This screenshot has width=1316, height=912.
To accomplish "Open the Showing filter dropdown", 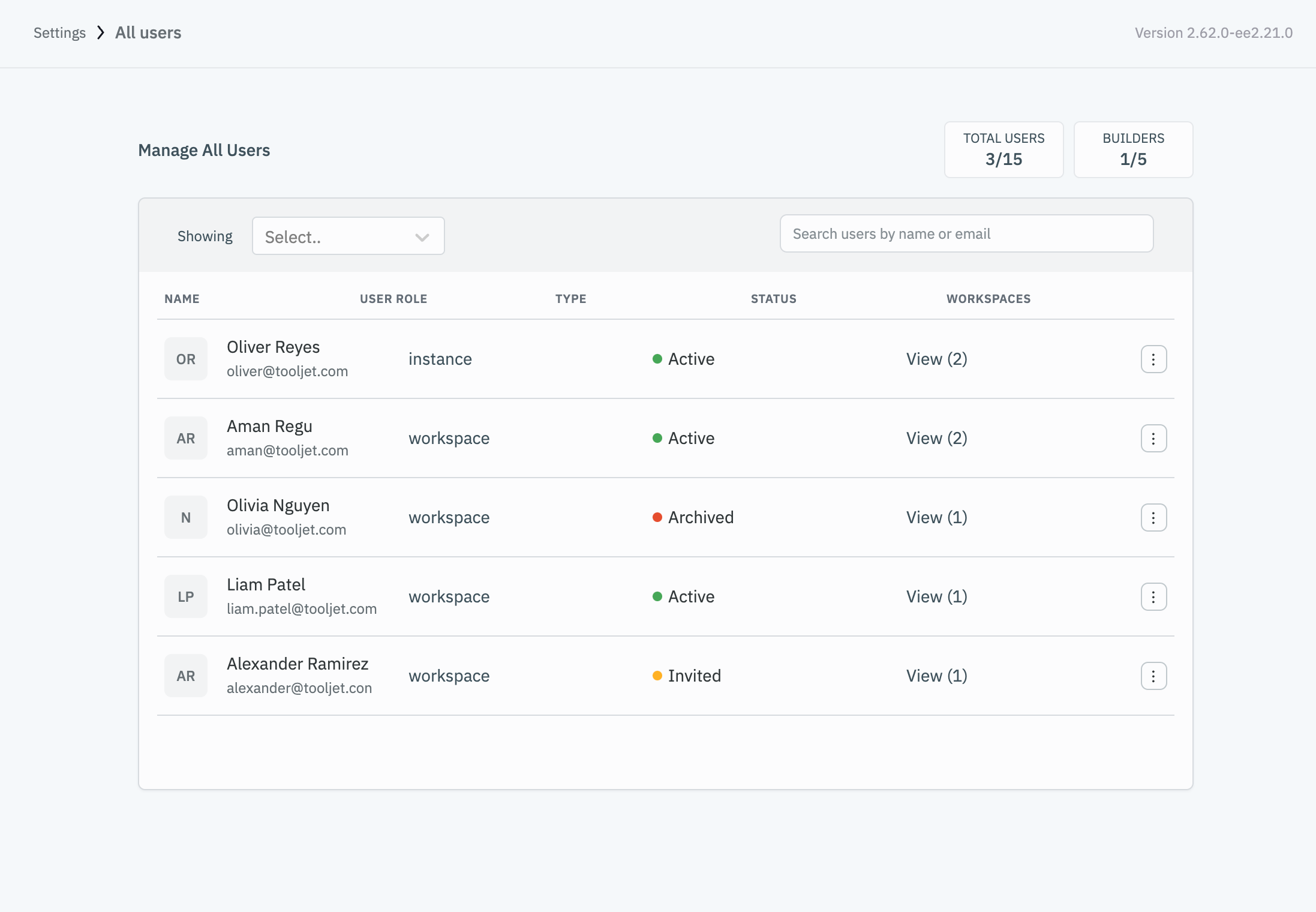I will (x=347, y=236).
